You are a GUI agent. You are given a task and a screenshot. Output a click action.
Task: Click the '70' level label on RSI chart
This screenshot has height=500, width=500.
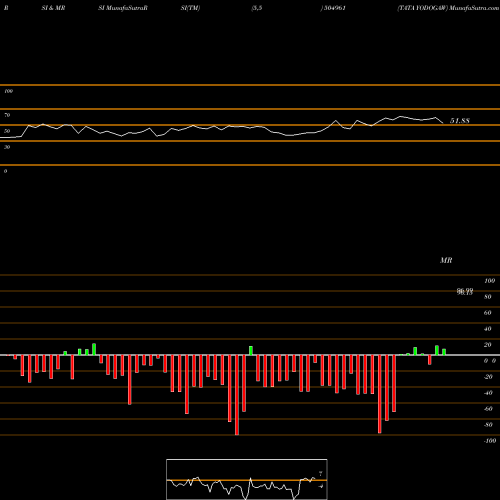pyautogui.click(x=7, y=115)
